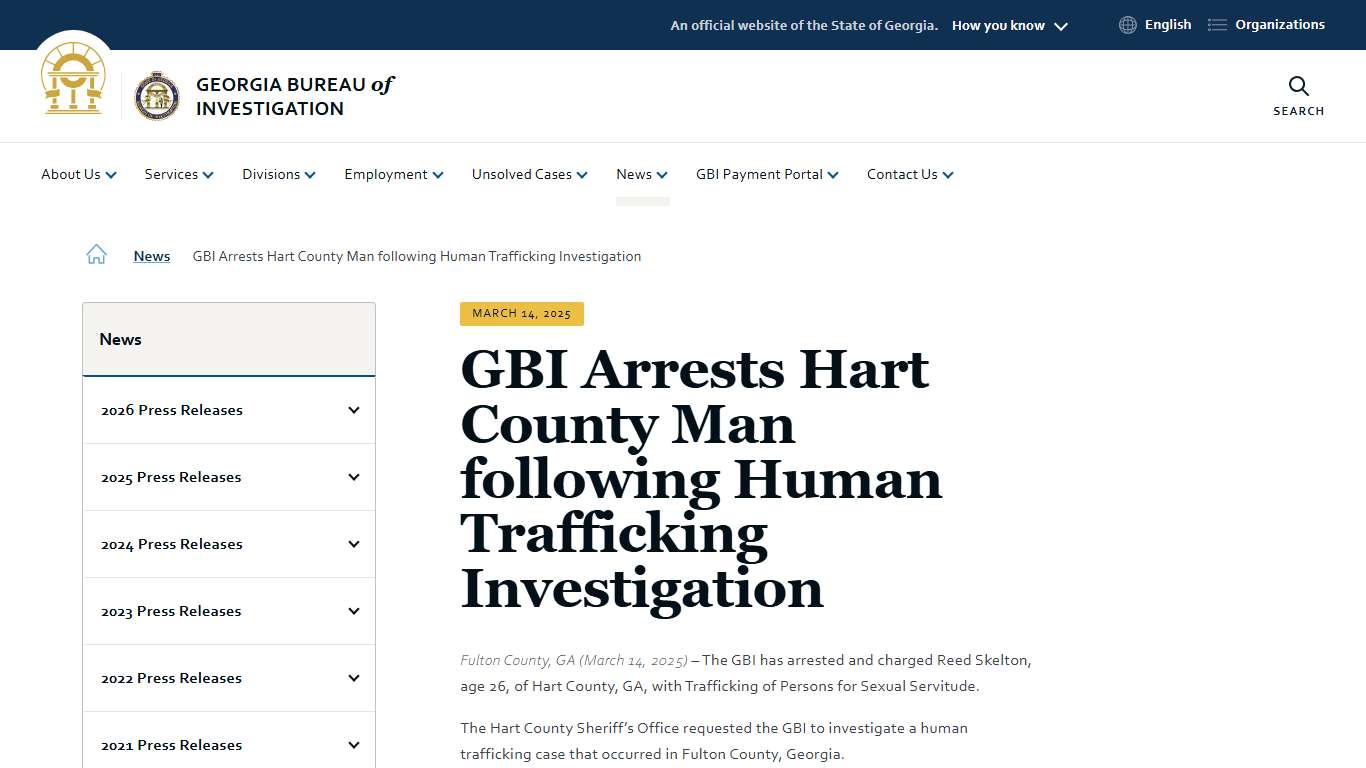Open search using the magnifying glass icon

pos(1297,87)
